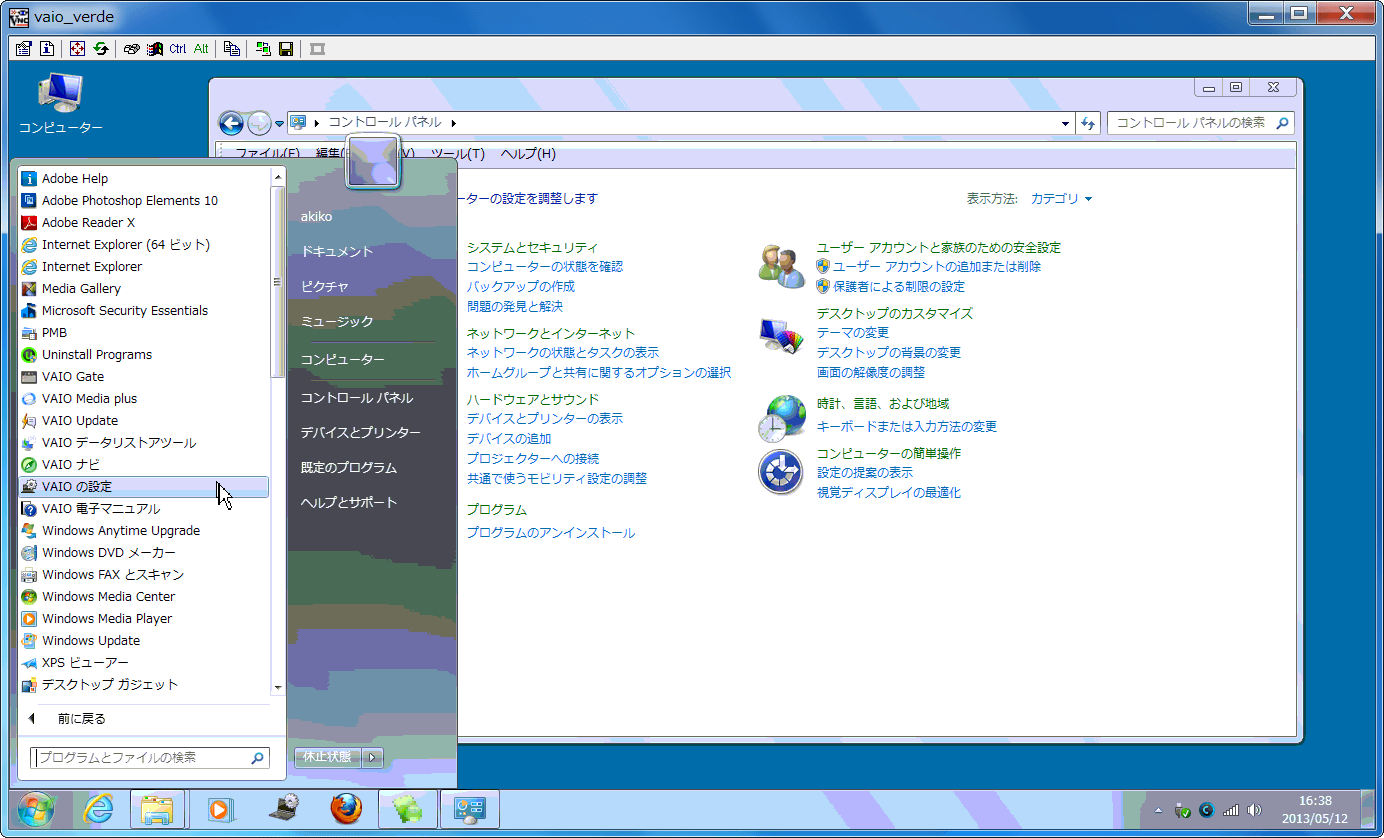Launch VAIO の設定 from program list
This screenshot has height=838, width=1384.
pyautogui.click(x=144, y=487)
